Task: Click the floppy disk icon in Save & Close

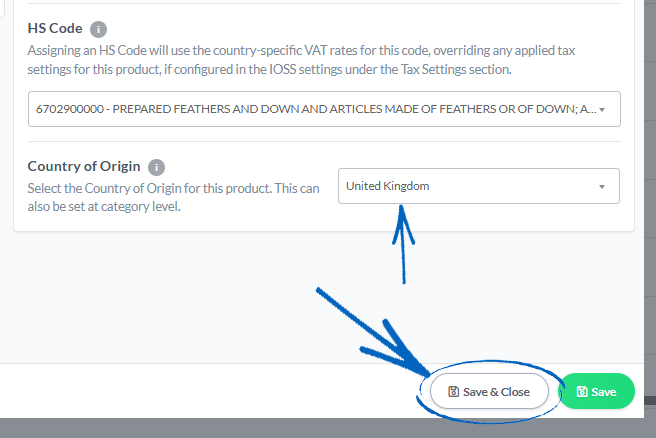Action: tap(454, 392)
